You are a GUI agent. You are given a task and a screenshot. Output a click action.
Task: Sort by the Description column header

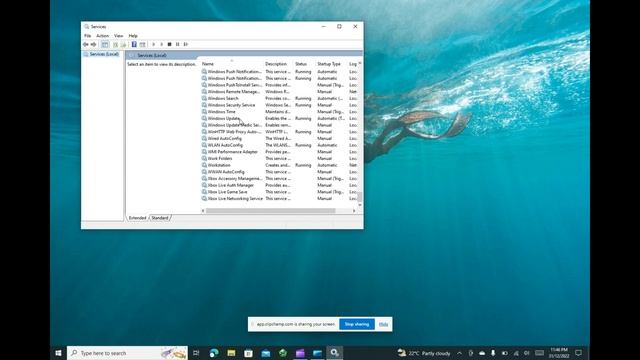click(x=276, y=64)
